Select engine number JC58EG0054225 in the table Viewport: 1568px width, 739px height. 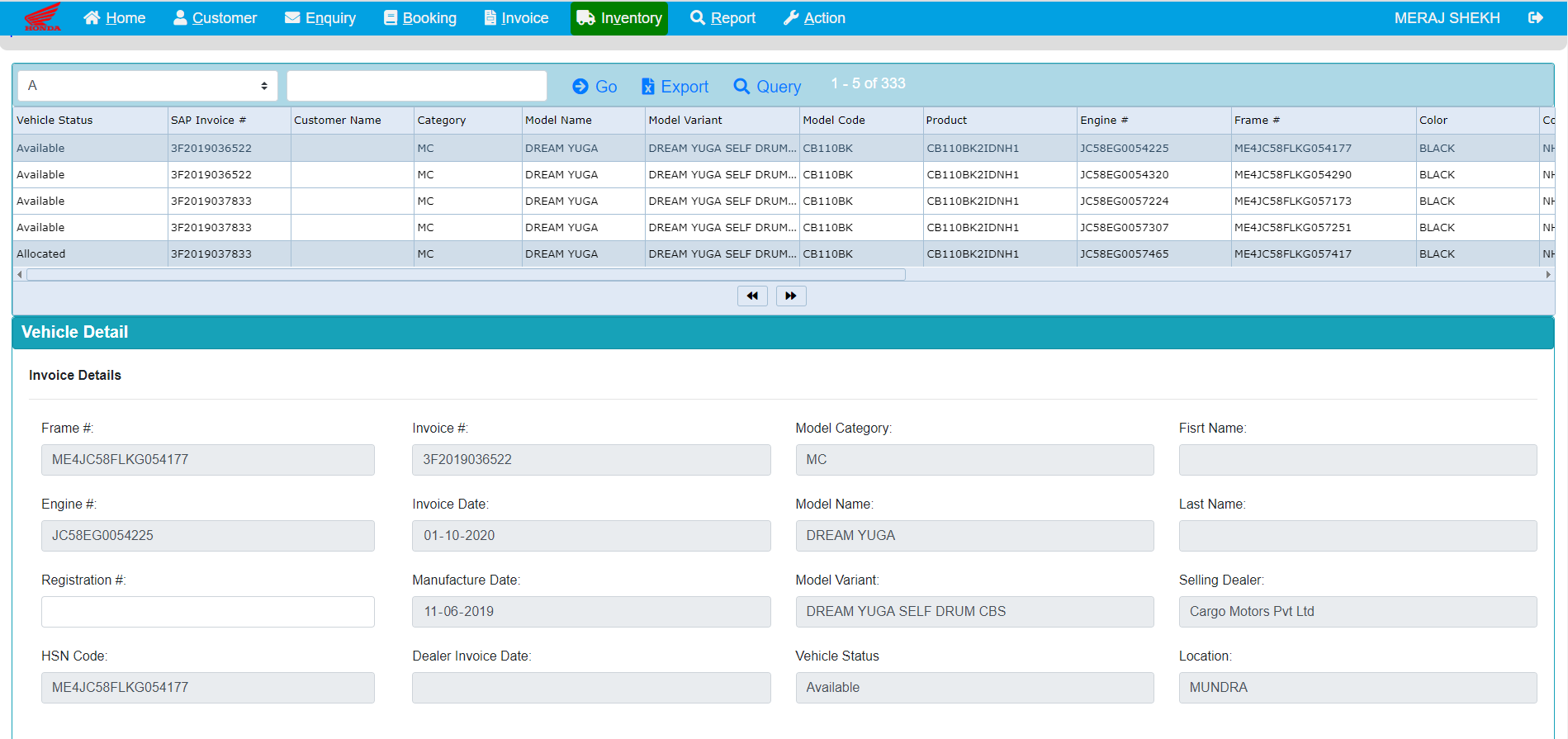click(1125, 149)
